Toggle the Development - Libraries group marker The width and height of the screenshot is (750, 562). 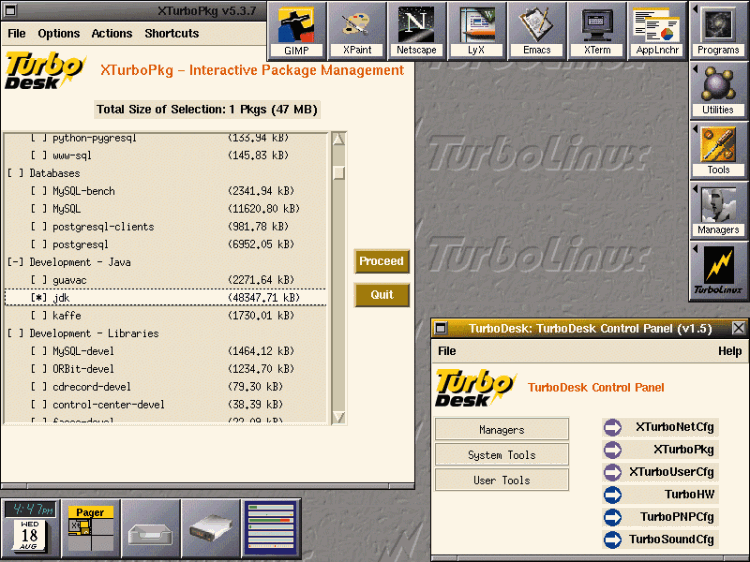[15, 333]
